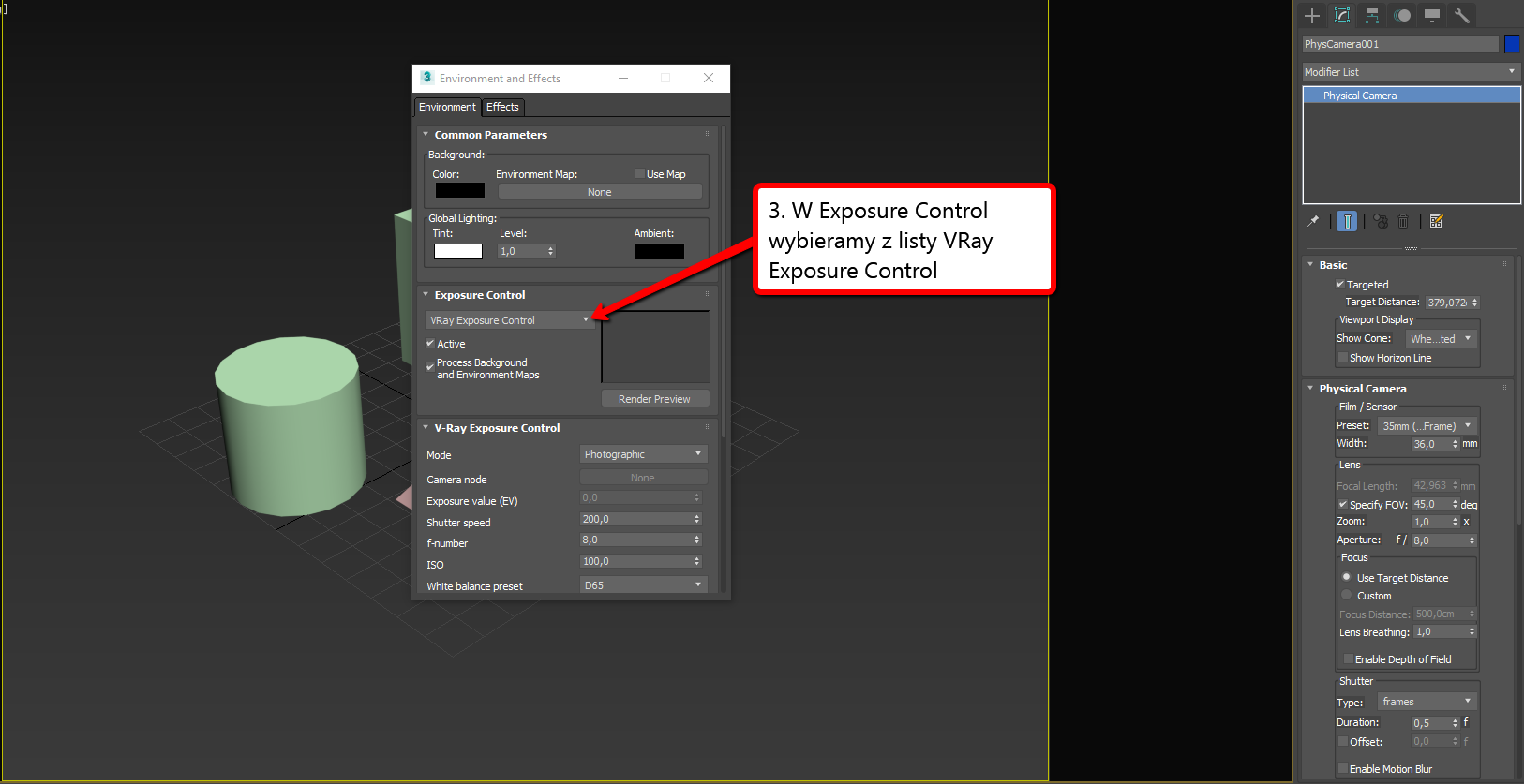Open the Modifier List dropdown
1524x784 pixels.
click(1411, 72)
